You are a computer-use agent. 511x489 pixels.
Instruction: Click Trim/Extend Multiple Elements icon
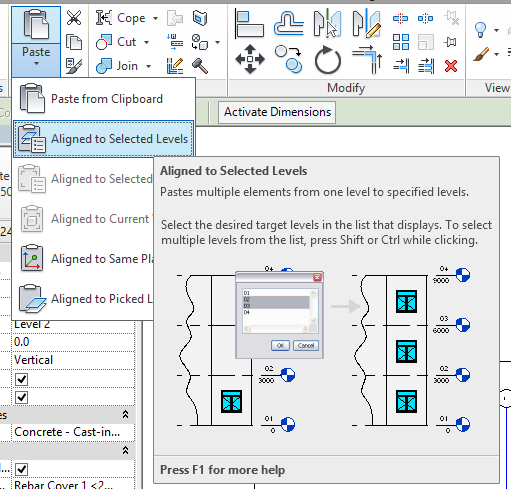click(x=426, y=66)
